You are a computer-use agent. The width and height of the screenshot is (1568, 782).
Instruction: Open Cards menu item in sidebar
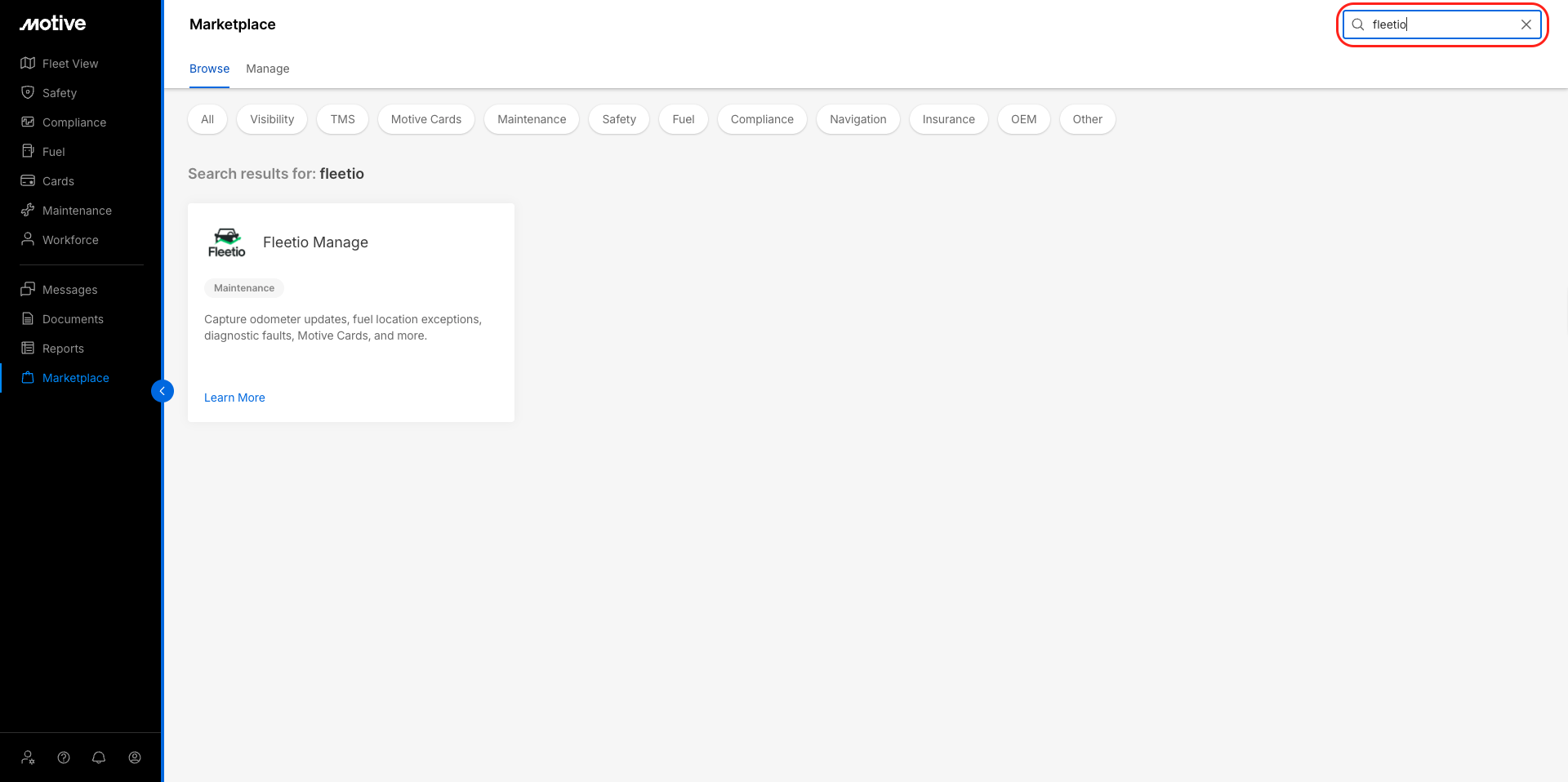pos(58,181)
